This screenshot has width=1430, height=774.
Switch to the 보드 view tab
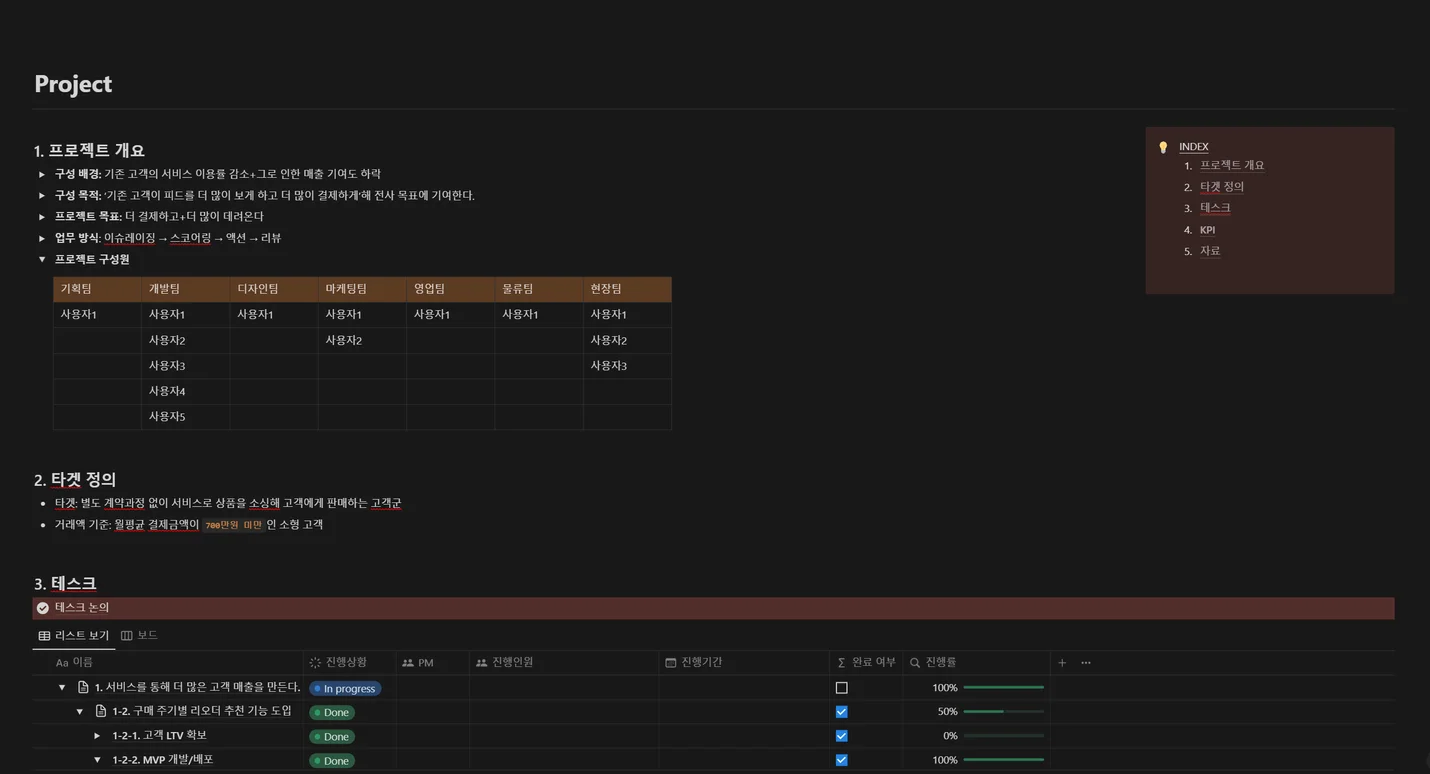(x=139, y=636)
